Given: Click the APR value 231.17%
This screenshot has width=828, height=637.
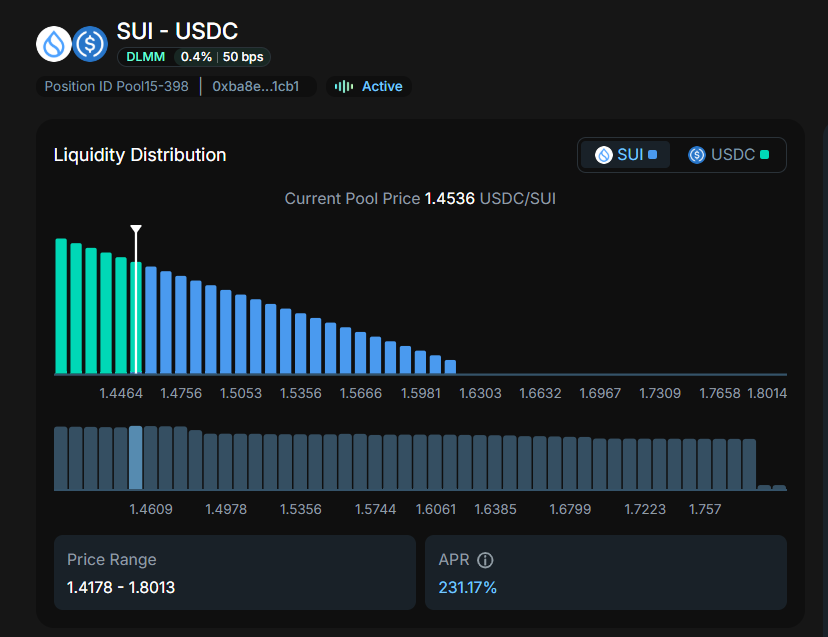Looking at the screenshot, I should tap(468, 587).
